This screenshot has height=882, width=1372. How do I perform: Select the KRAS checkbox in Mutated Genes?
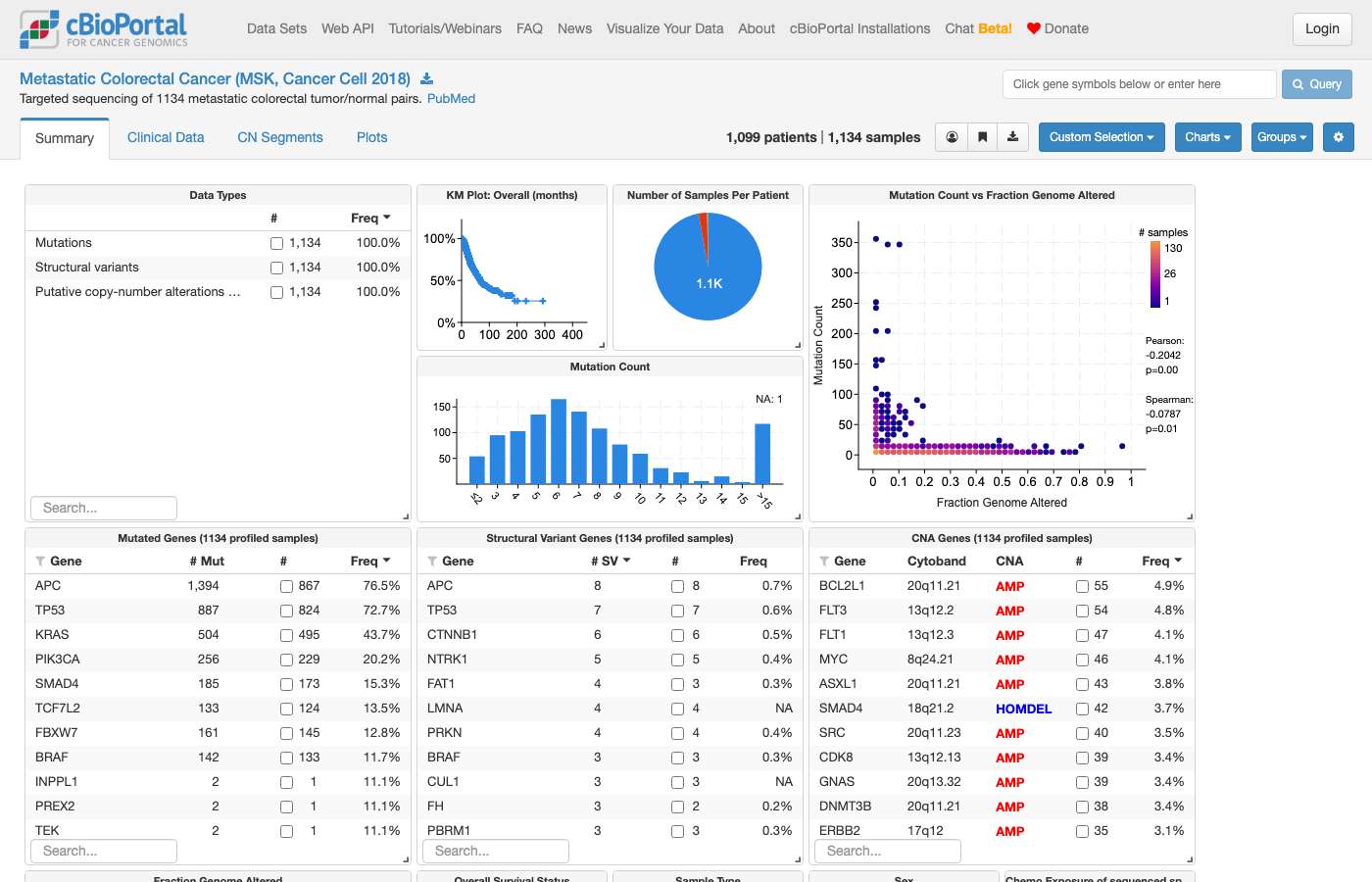(x=286, y=635)
